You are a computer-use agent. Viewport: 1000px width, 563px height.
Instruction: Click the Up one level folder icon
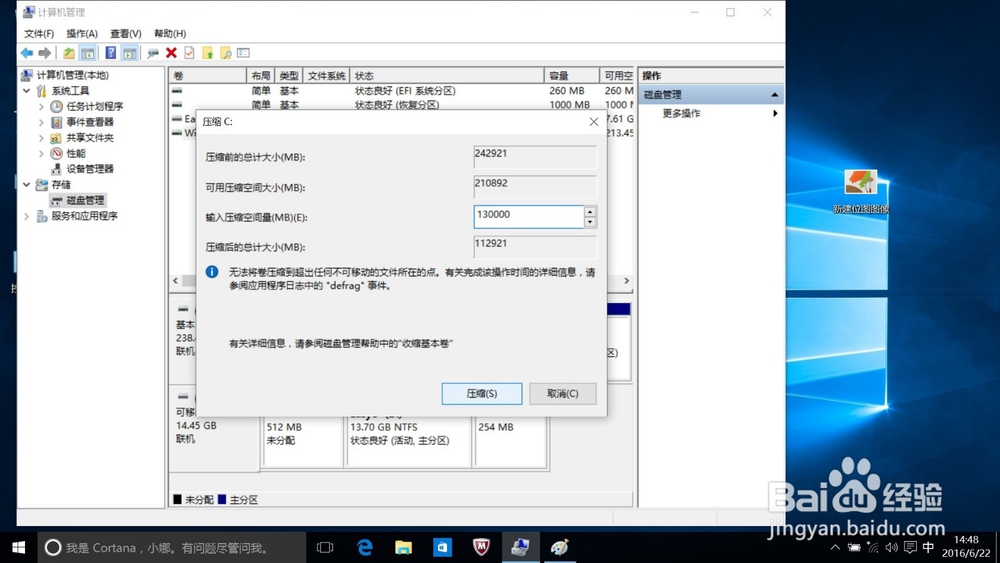point(69,53)
